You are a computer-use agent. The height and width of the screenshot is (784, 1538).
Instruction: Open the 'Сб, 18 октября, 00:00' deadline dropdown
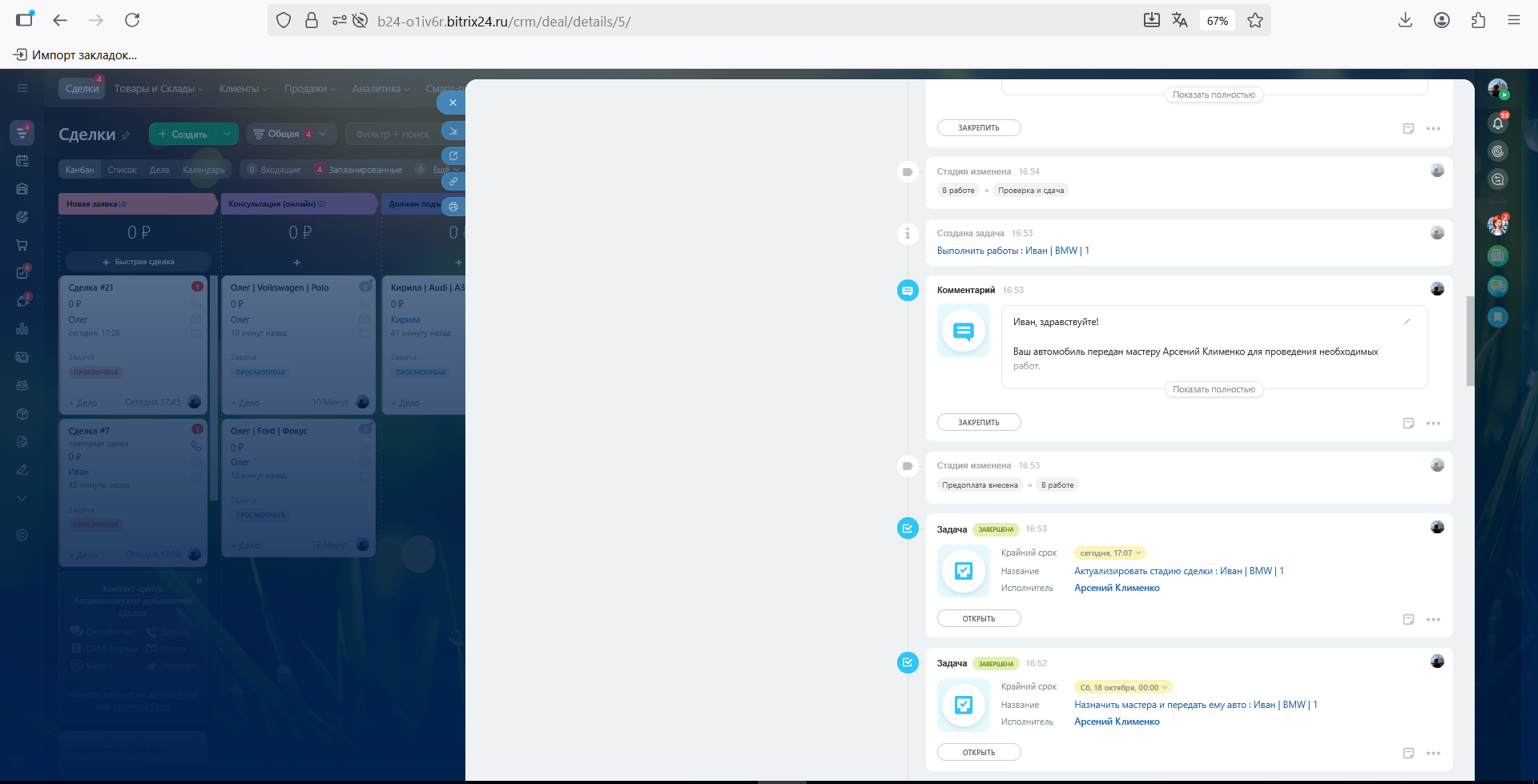[x=1122, y=687]
